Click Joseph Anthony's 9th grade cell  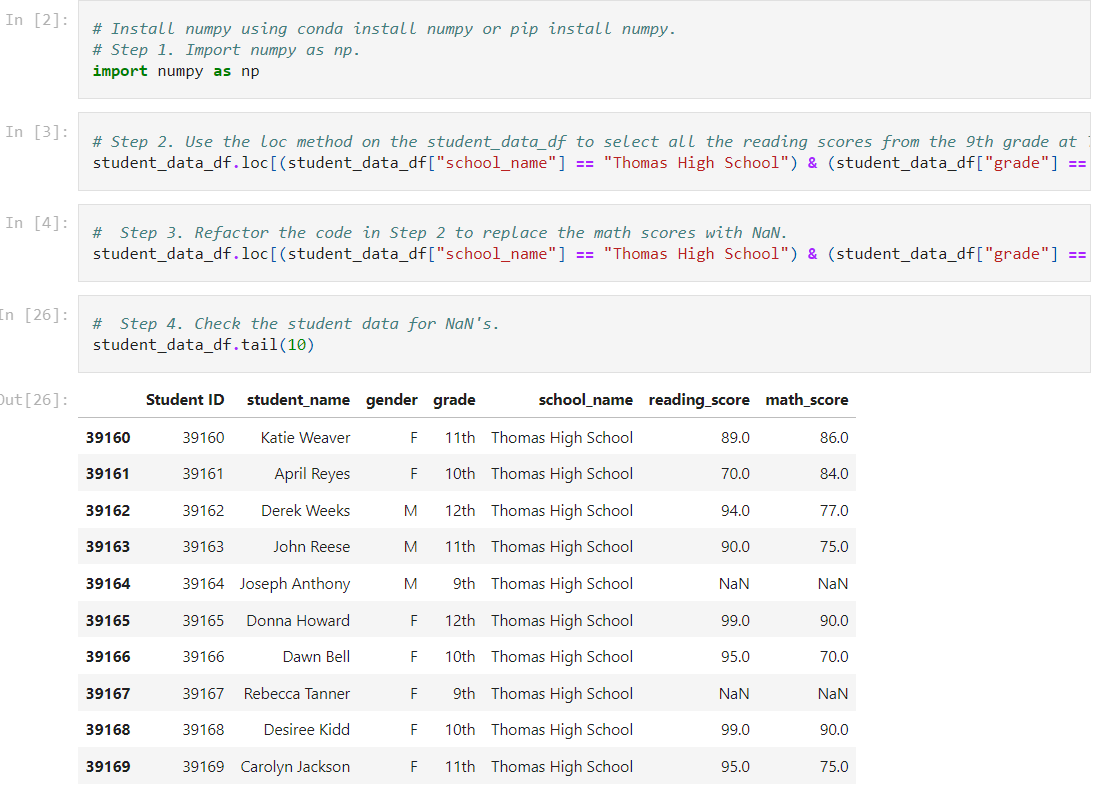464,584
